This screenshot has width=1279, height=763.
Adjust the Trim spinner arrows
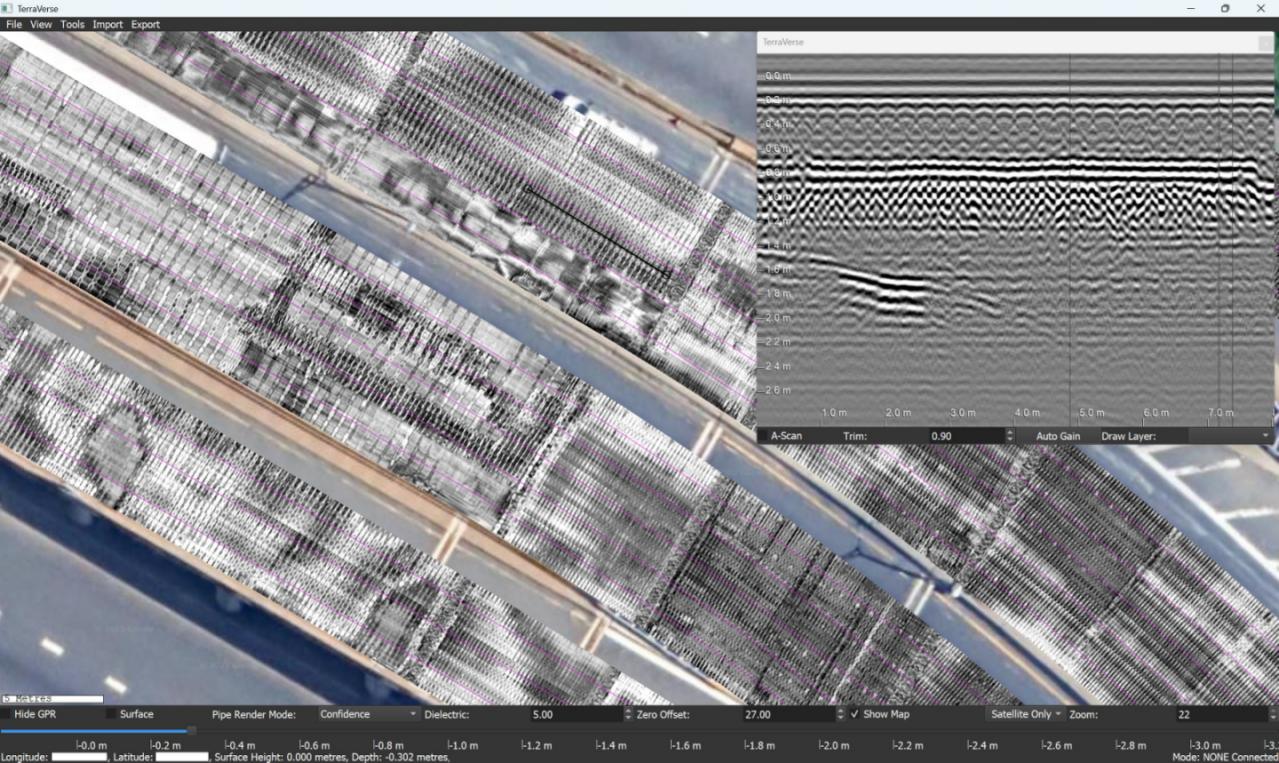(1009, 436)
